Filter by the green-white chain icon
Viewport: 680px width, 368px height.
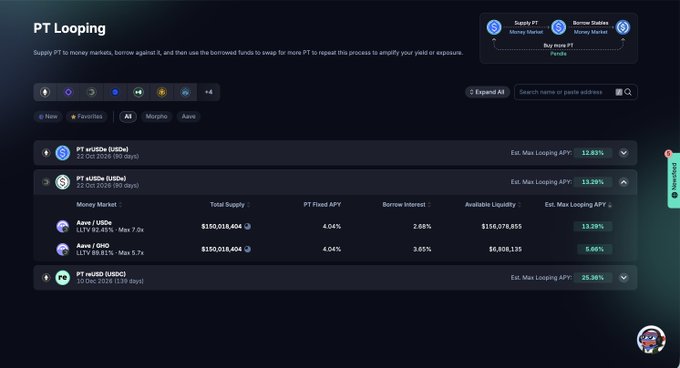[138, 92]
